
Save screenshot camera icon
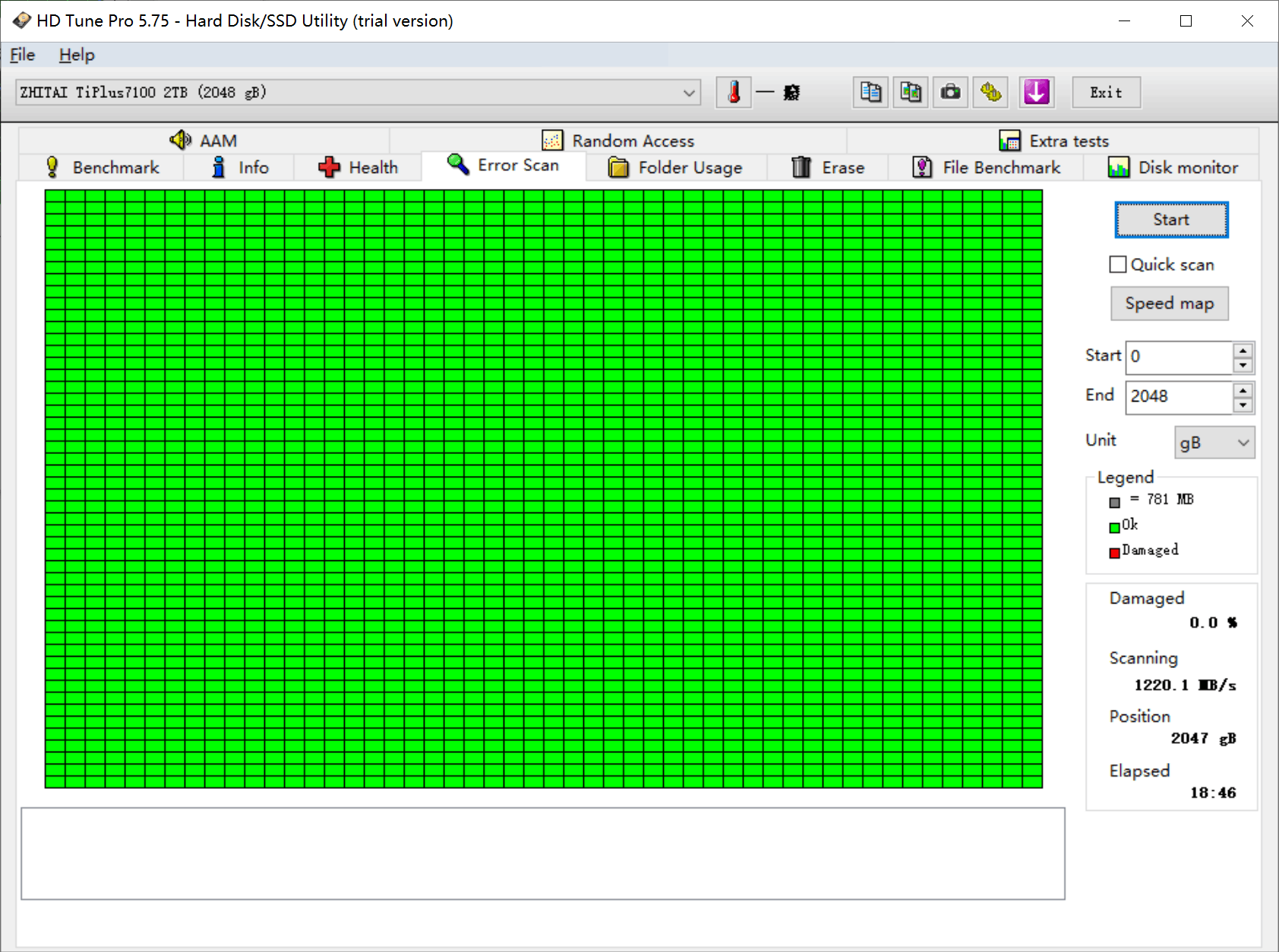click(x=950, y=93)
